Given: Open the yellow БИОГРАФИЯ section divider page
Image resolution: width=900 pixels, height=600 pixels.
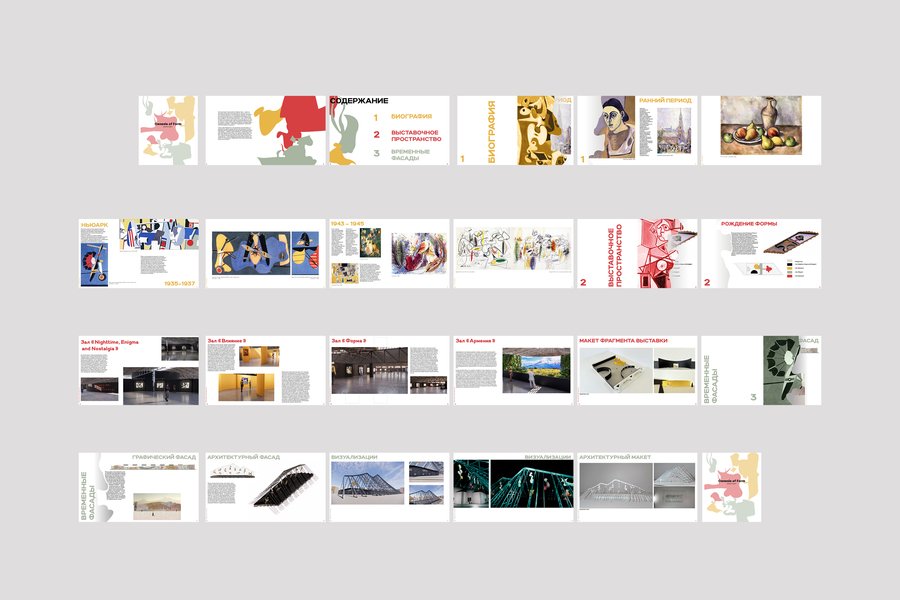Looking at the screenshot, I should click(x=515, y=130).
